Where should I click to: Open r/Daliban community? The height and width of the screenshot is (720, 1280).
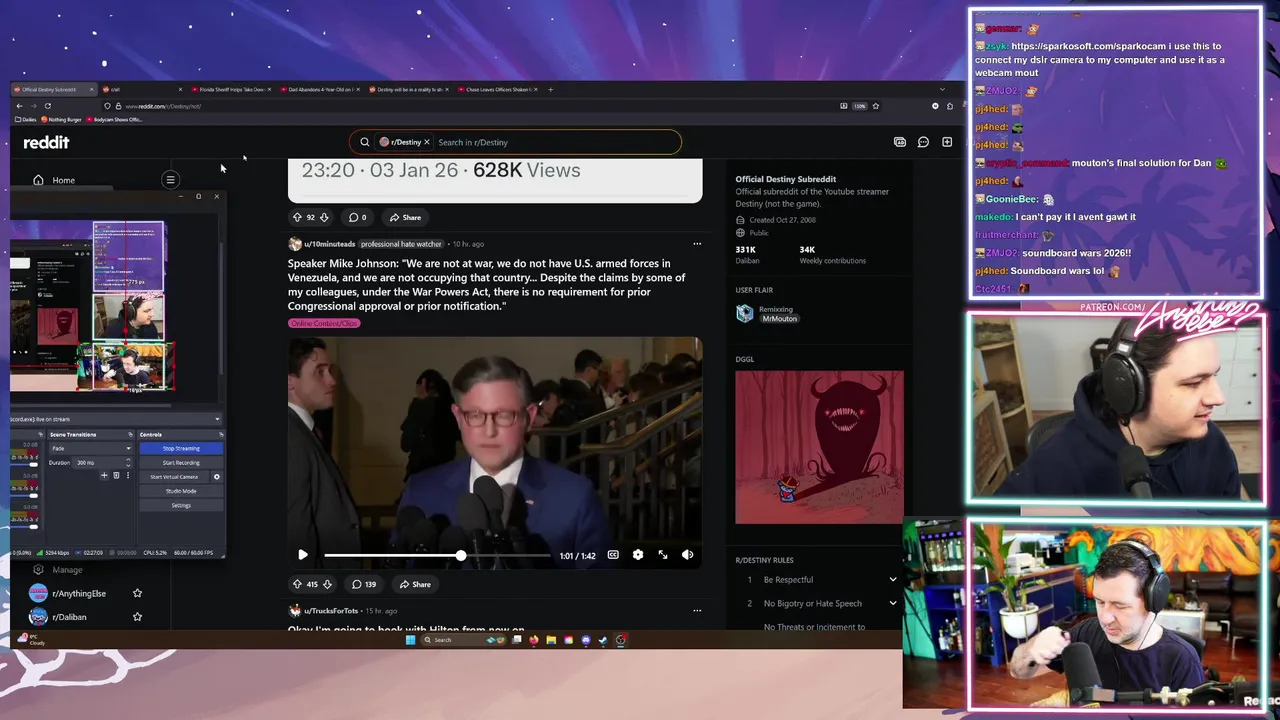coord(69,617)
